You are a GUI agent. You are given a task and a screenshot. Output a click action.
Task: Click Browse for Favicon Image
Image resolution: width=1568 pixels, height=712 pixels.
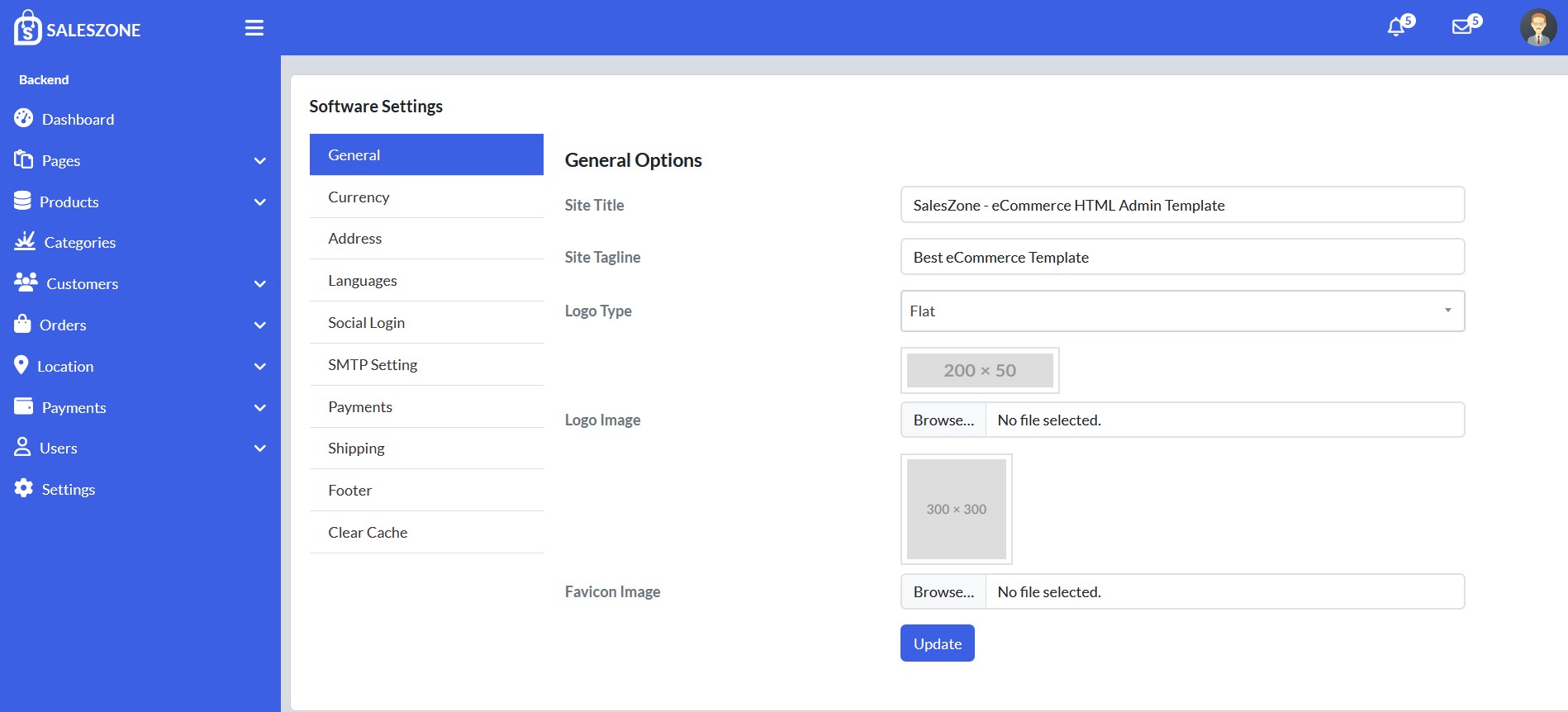coord(943,591)
